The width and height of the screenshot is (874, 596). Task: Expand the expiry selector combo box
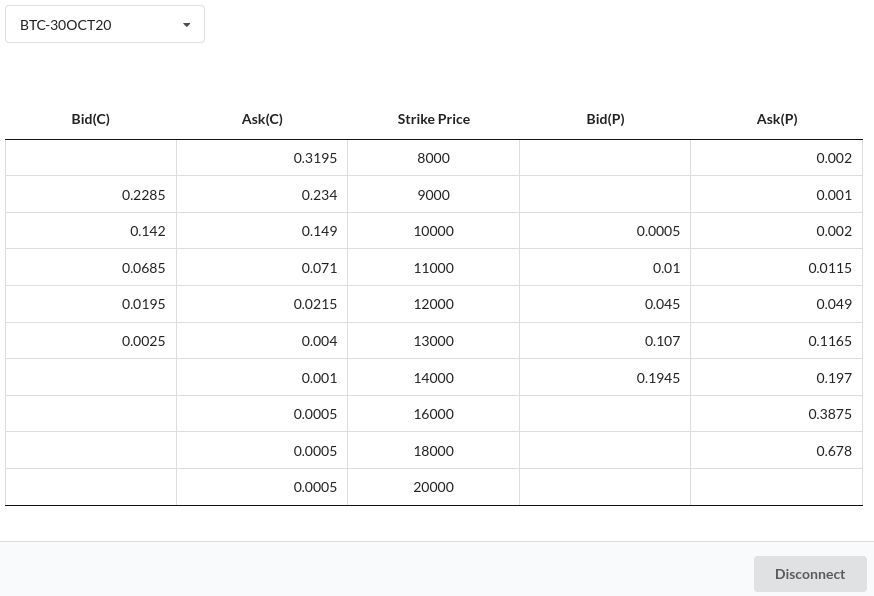pyautogui.click(x=105, y=24)
